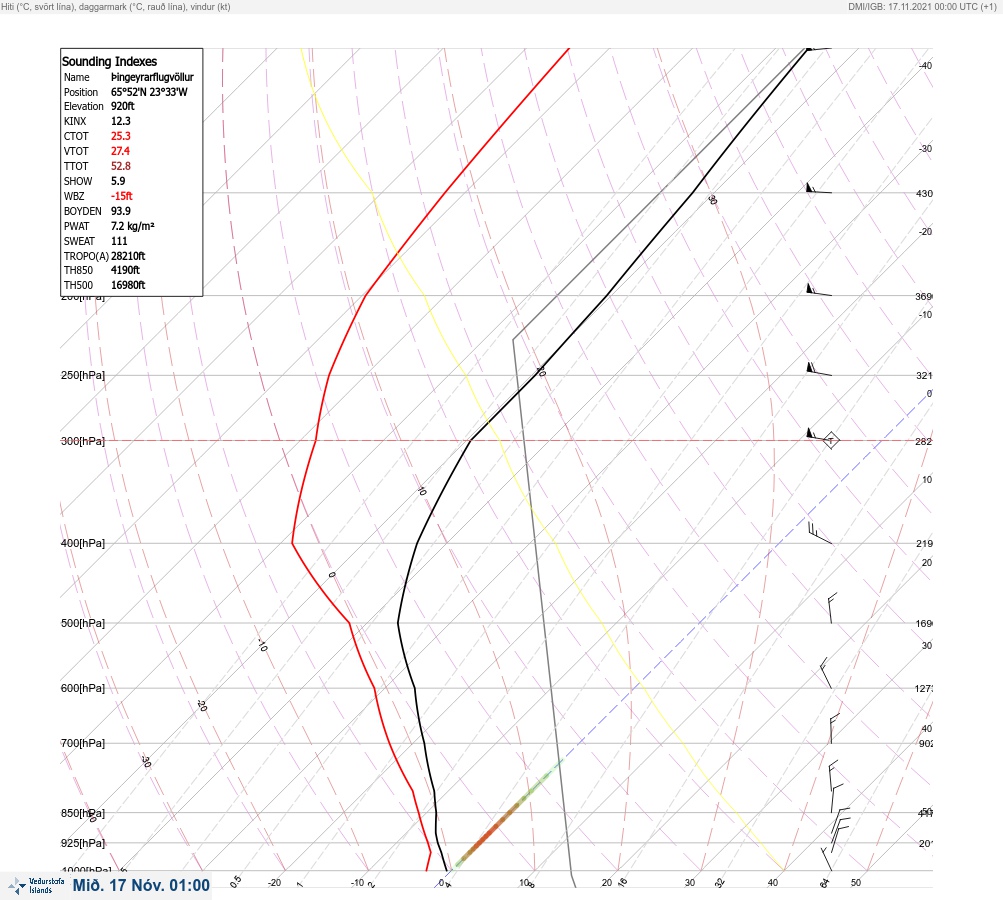
Task: Click the 925[hPa] pressure label
Action: pyautogui.click(x=83, y=843)
